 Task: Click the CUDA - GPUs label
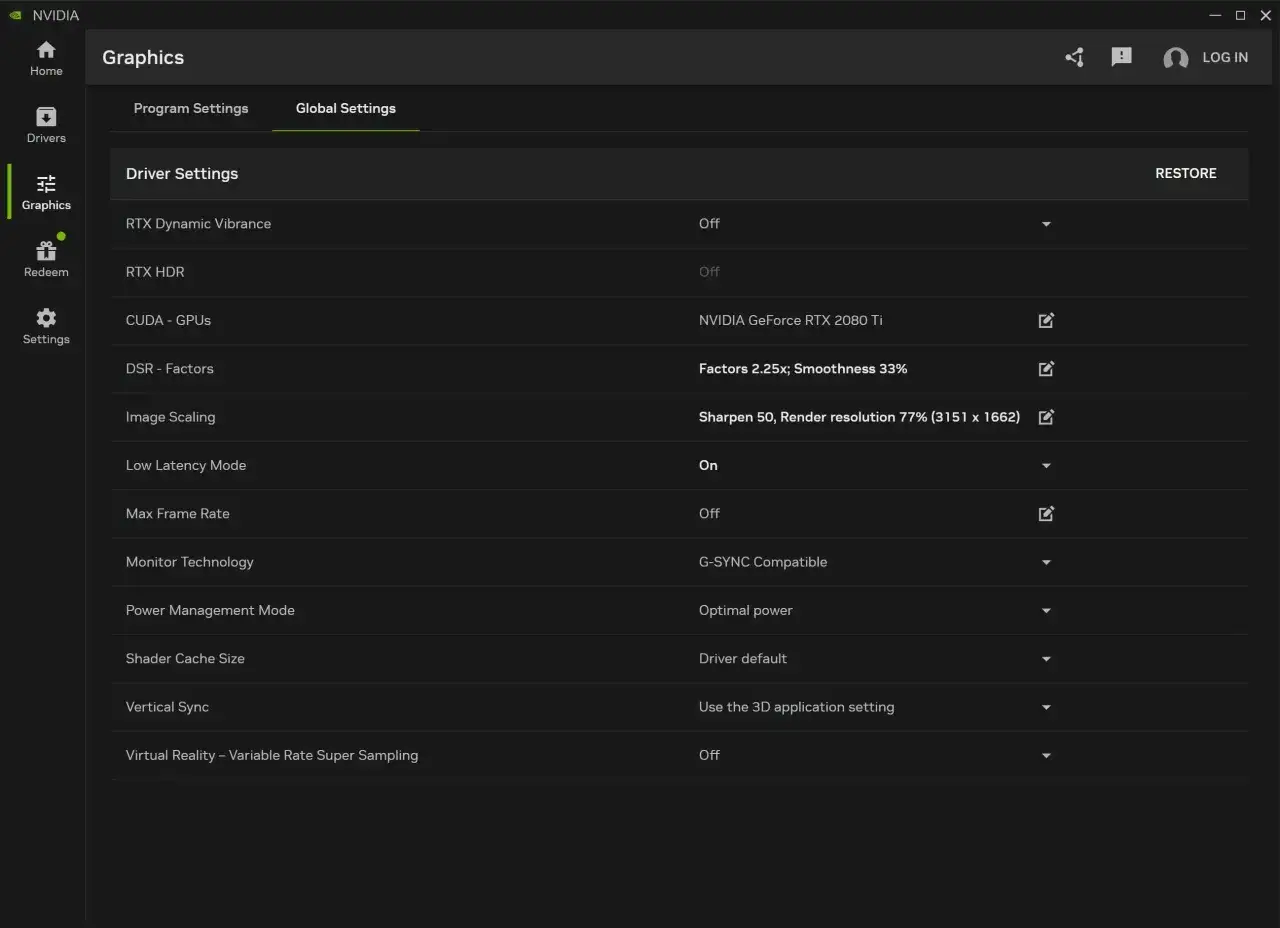click(x=168, y=320)
